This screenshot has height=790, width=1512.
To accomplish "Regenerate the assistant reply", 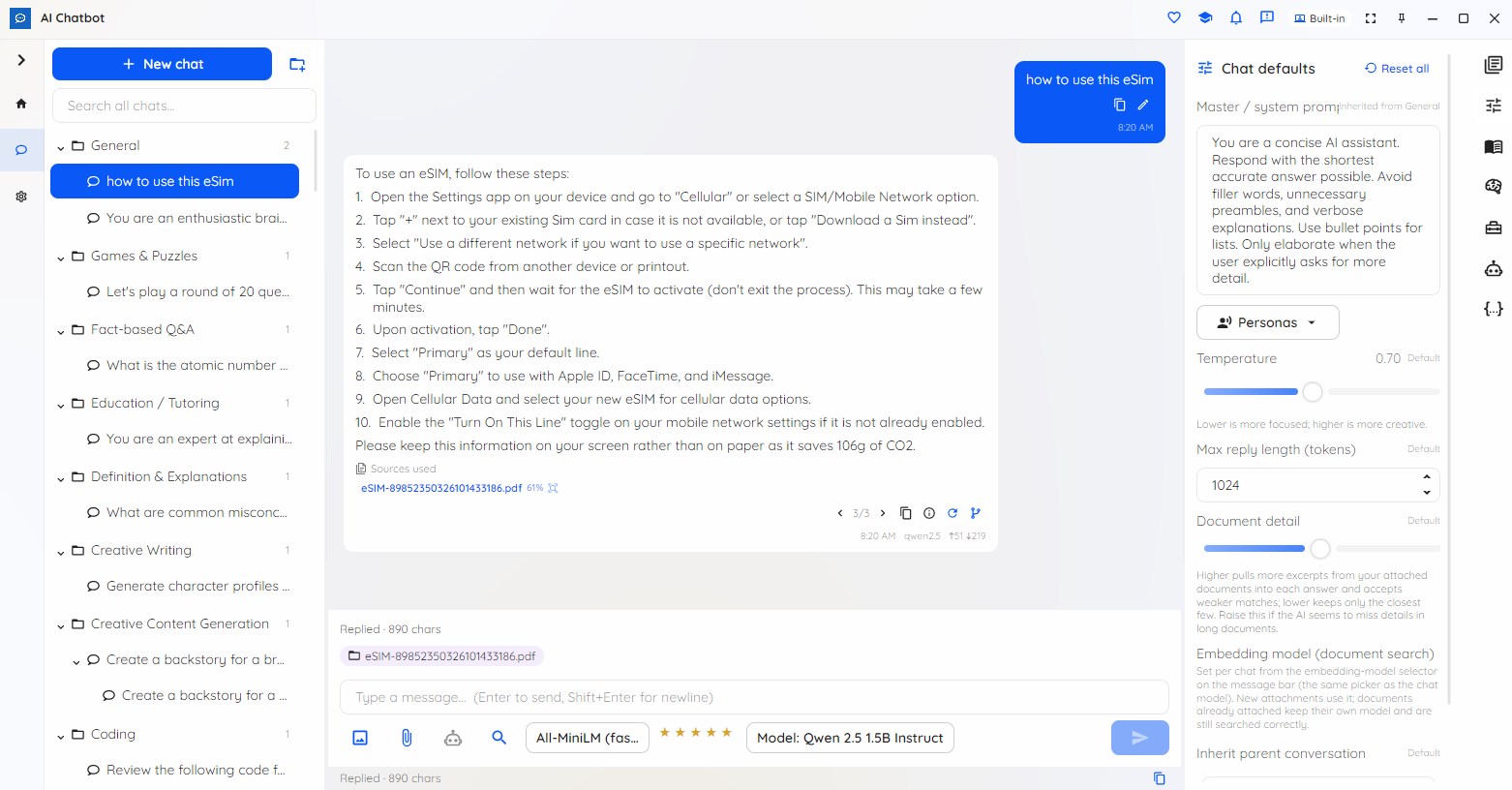I will (953, 513).
